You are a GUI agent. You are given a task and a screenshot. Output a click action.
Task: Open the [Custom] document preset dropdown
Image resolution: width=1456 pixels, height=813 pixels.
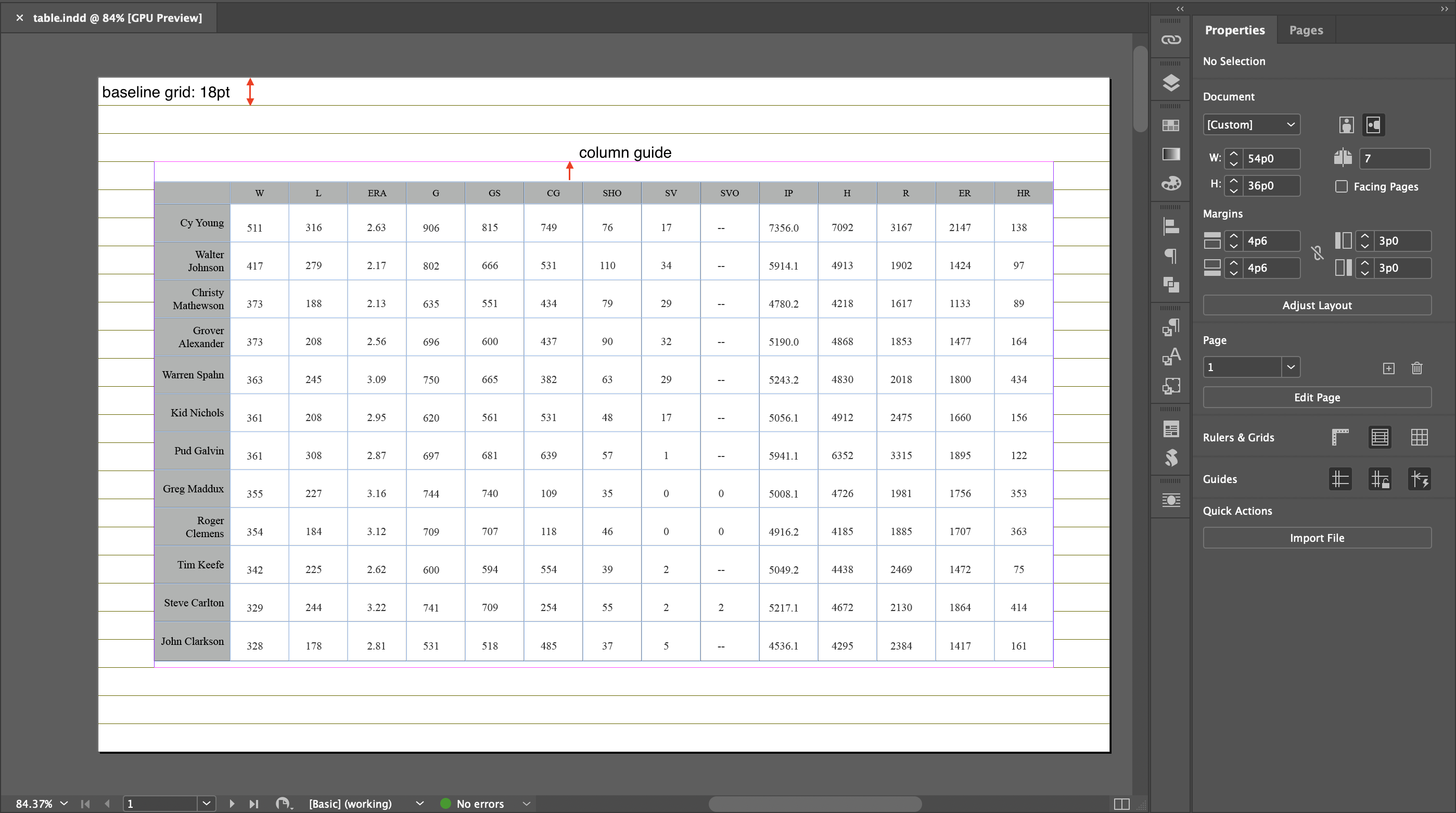coord(1251,124)
